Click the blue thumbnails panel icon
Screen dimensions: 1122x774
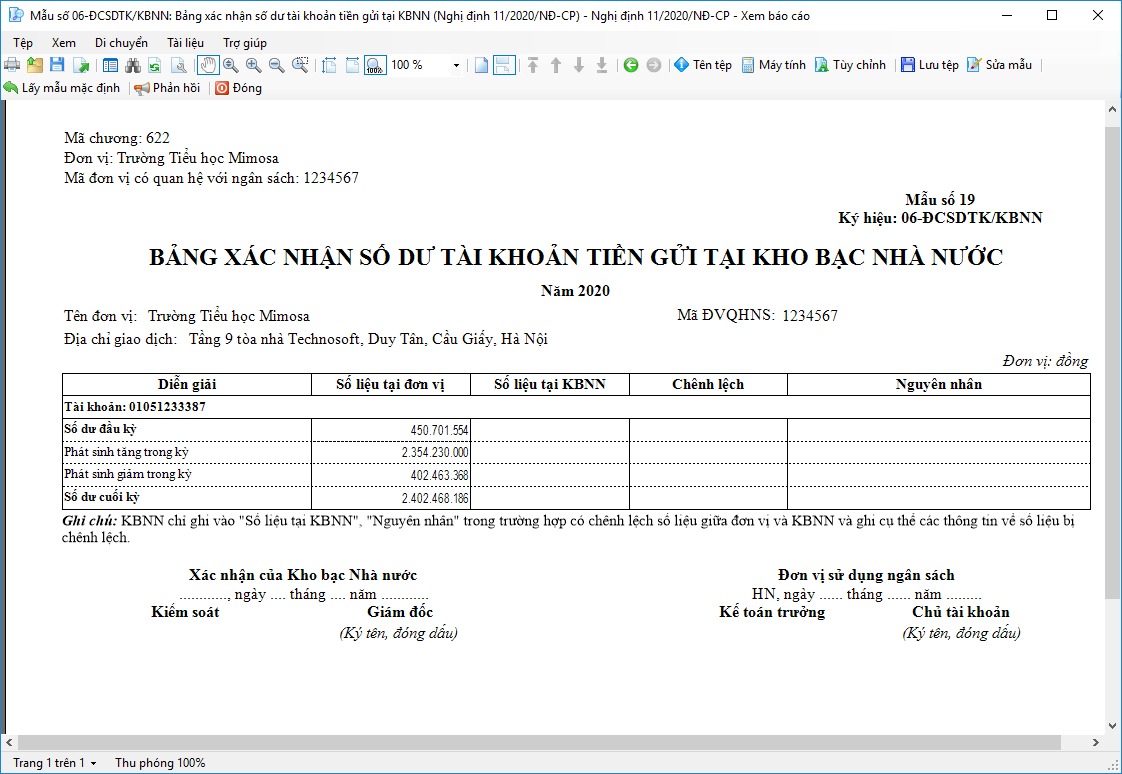(110, 65)
